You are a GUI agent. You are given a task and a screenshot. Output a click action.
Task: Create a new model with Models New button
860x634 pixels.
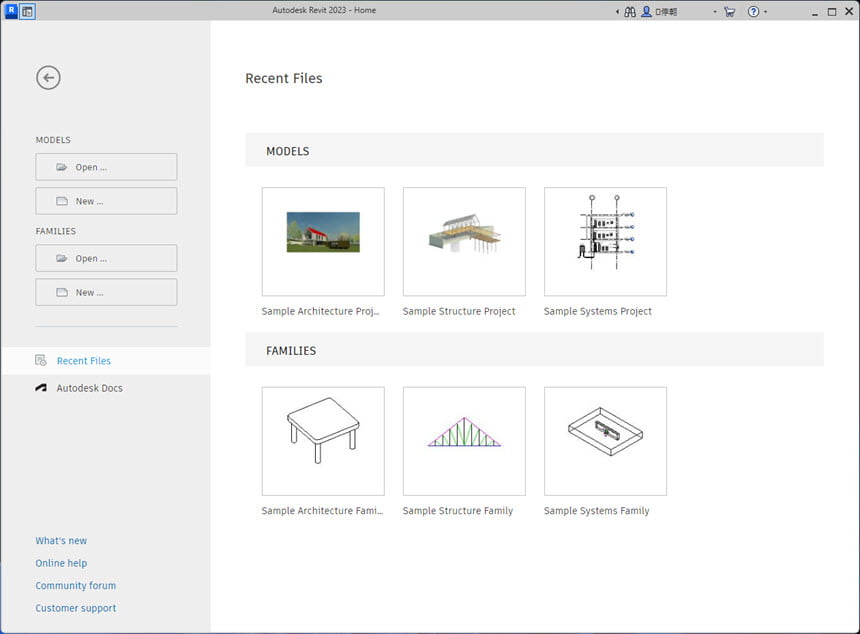[106, 201]
